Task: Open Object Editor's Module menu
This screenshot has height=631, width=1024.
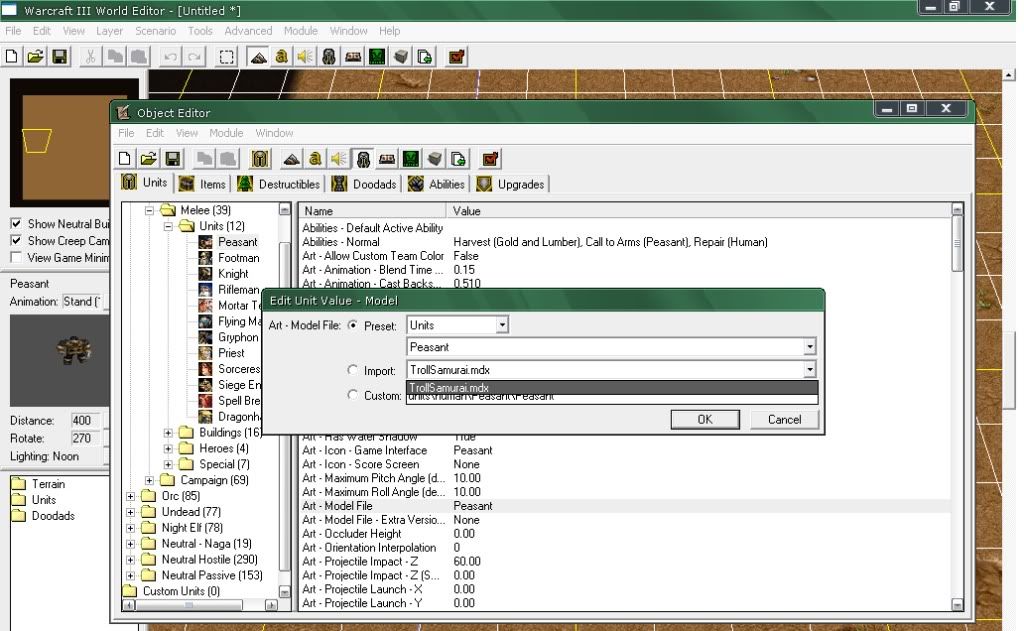Action: tap(226, 133)
